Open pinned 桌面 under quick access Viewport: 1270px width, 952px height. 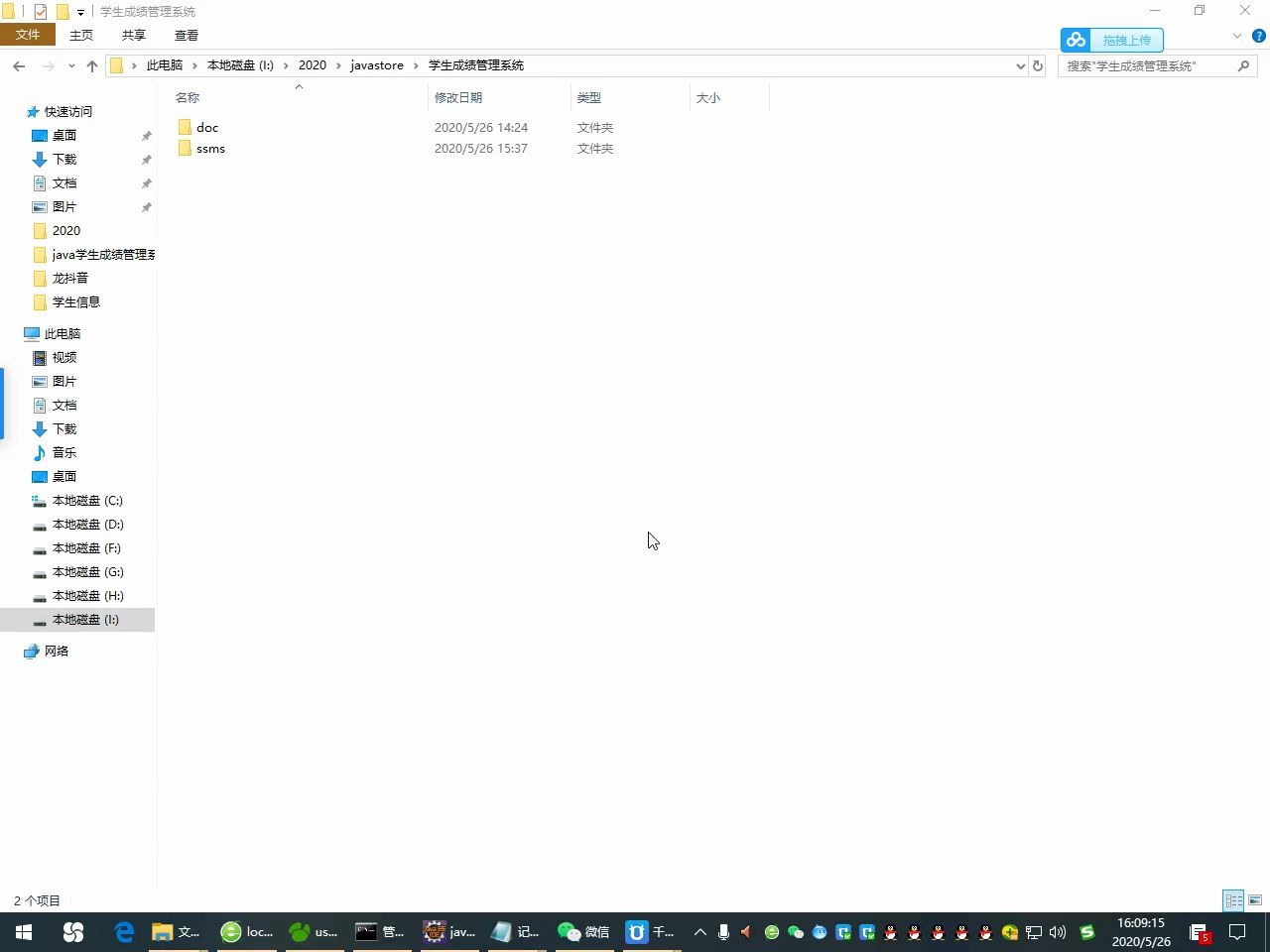click(64, 136)
